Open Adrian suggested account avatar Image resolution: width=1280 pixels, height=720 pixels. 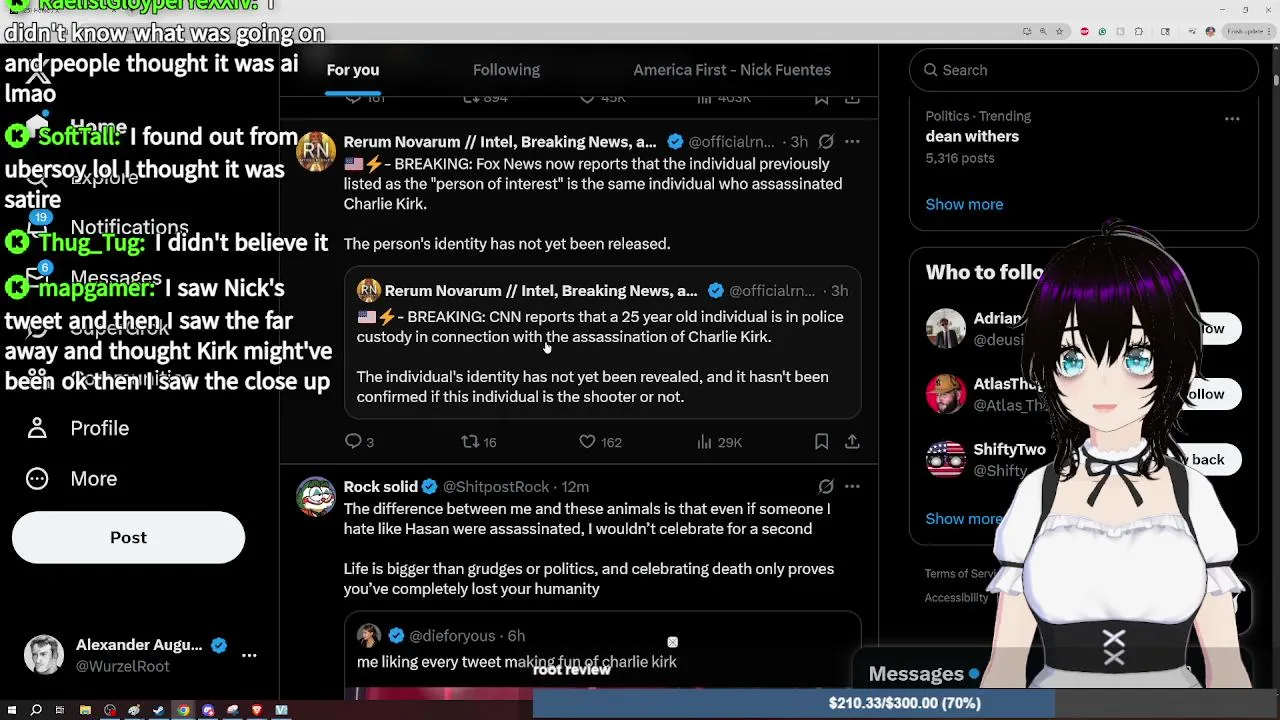[945, 328]
